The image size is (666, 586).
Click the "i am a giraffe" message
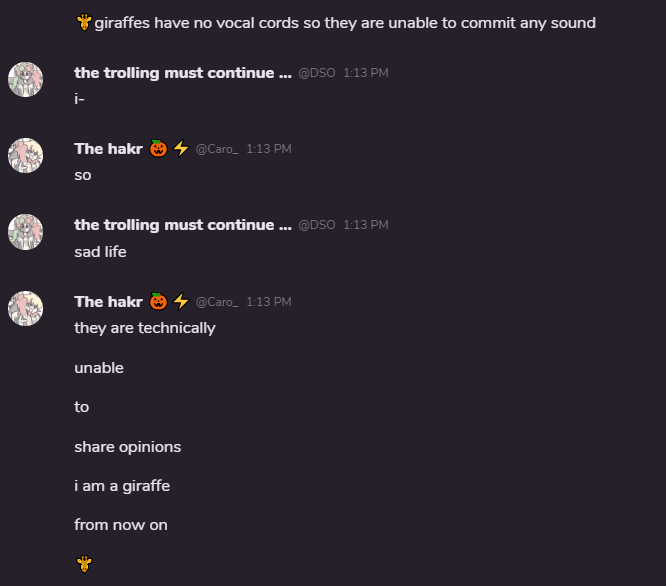122,486
